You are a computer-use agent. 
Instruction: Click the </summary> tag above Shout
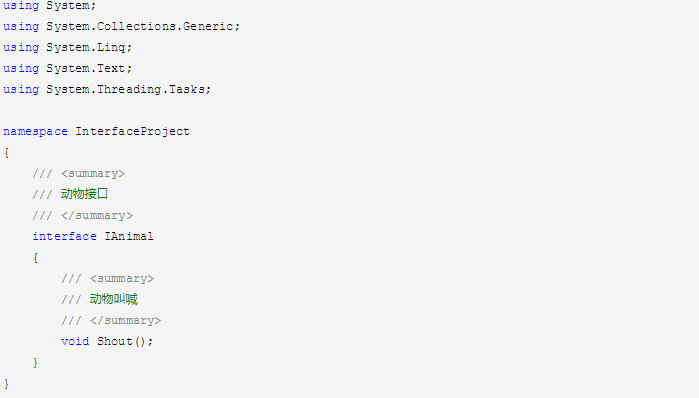point(125,320)
